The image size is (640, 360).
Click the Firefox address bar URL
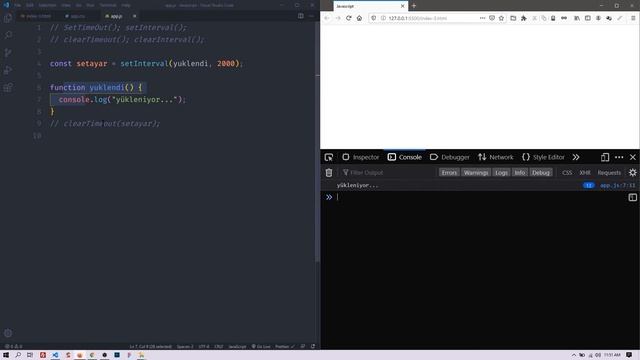pyautogui.click(x=418, y=18)
